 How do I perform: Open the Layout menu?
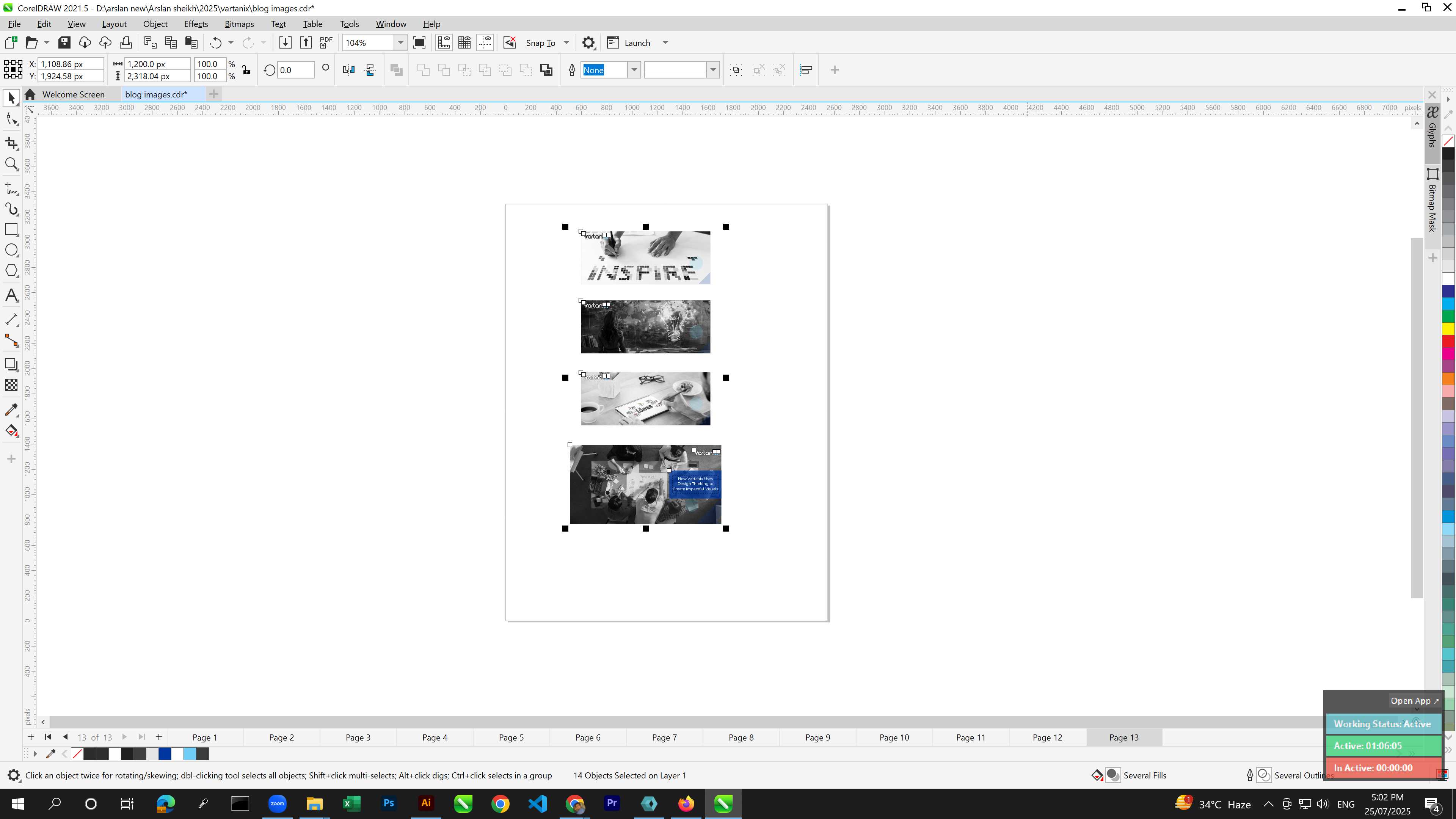pyautogui.click(x=114, y=24)
